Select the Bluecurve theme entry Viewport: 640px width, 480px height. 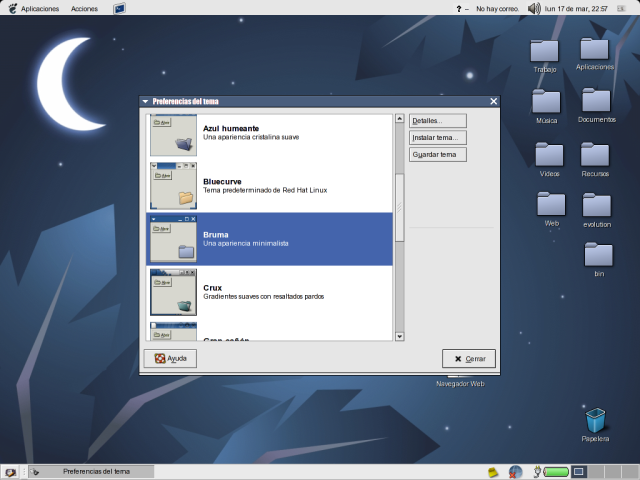[x=270, y=185]
